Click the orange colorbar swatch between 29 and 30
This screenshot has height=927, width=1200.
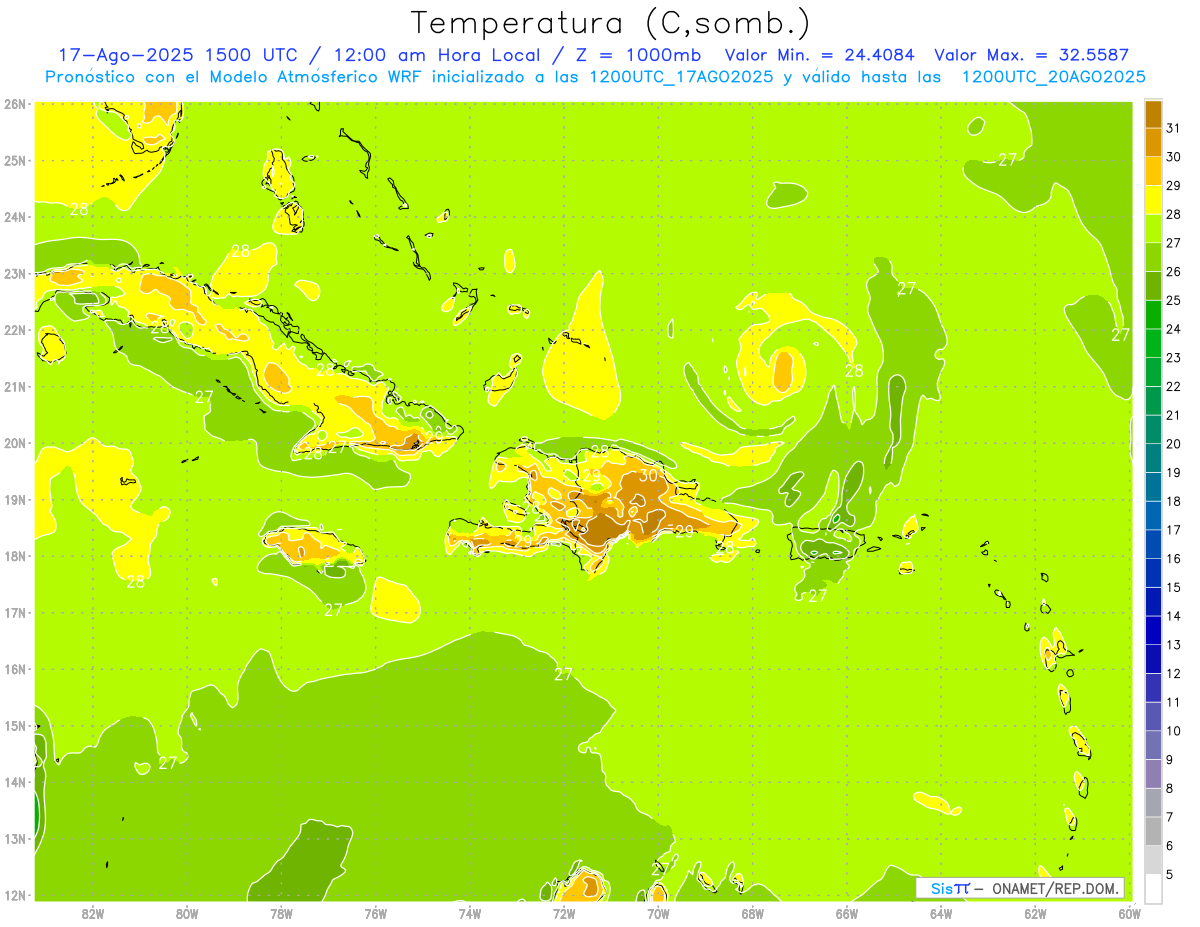point(1153,170)
